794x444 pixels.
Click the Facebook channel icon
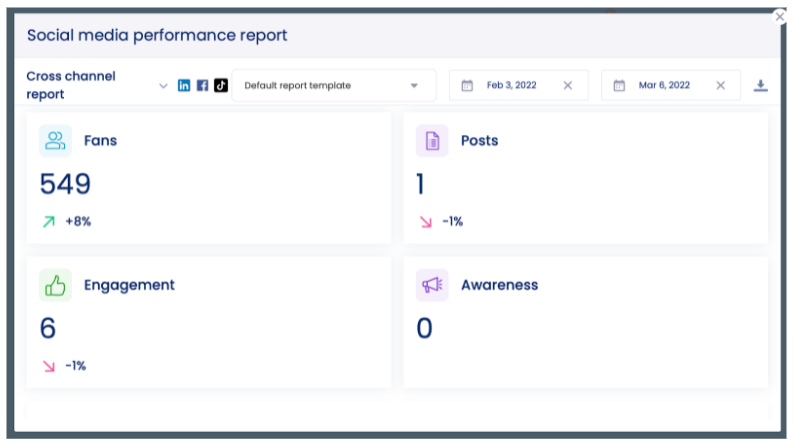202,85
